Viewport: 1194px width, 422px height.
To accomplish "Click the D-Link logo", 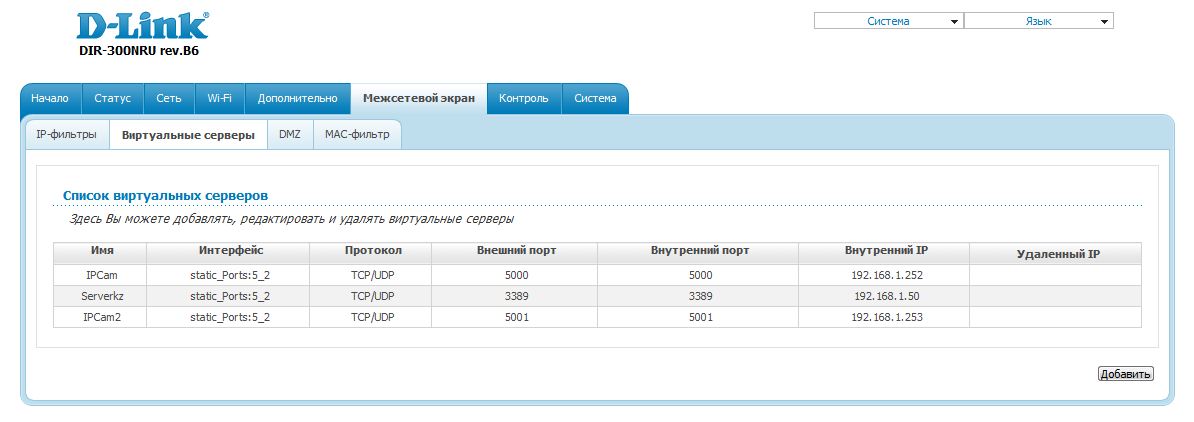I will [143, 26].
